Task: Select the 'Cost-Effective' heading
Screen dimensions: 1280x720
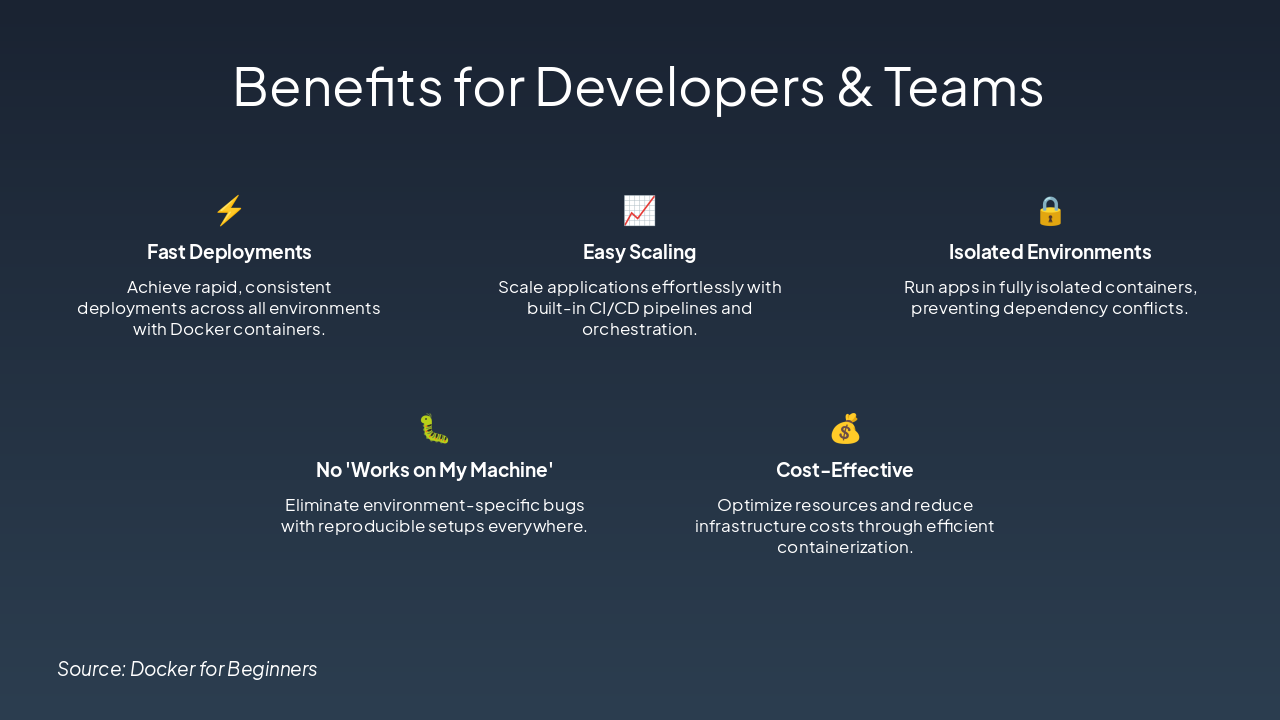Action: (845, 470)
